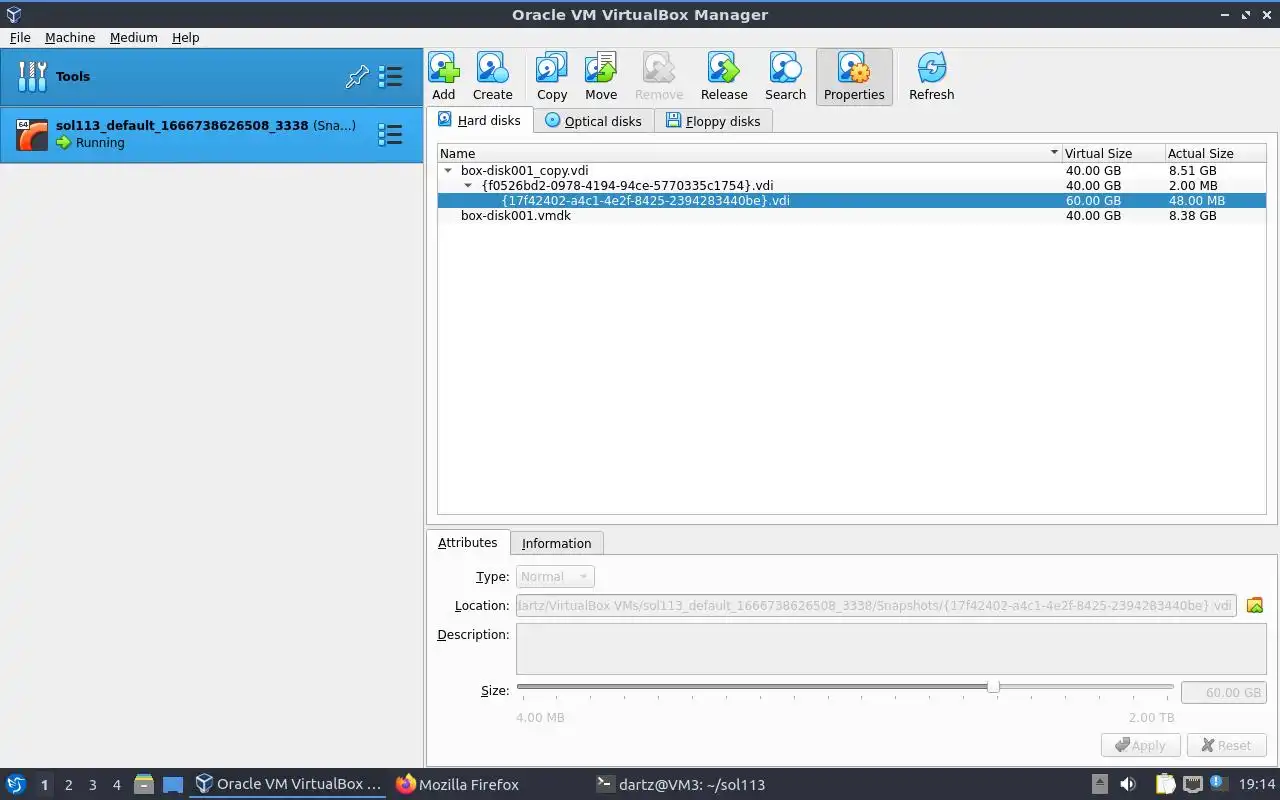Switch to the Floppy disks tab

click(x=713, y=121)
